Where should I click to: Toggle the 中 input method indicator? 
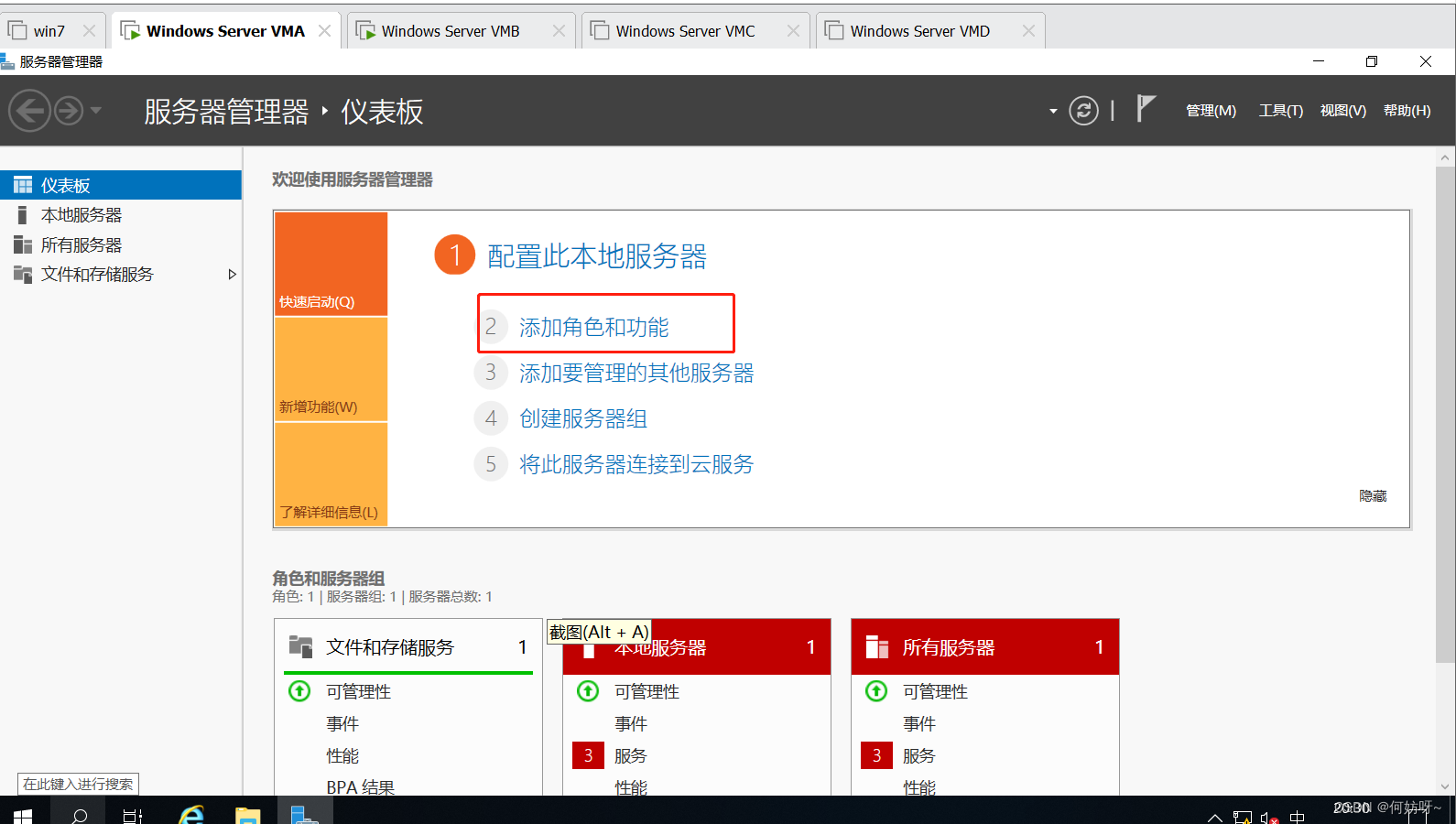point(1298,817)
